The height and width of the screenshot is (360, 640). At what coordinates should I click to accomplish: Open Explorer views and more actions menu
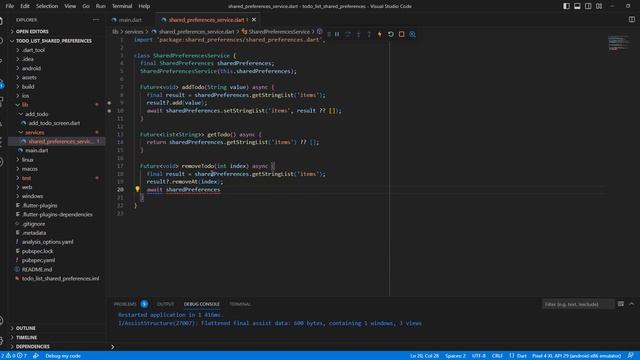pos(96,20)
